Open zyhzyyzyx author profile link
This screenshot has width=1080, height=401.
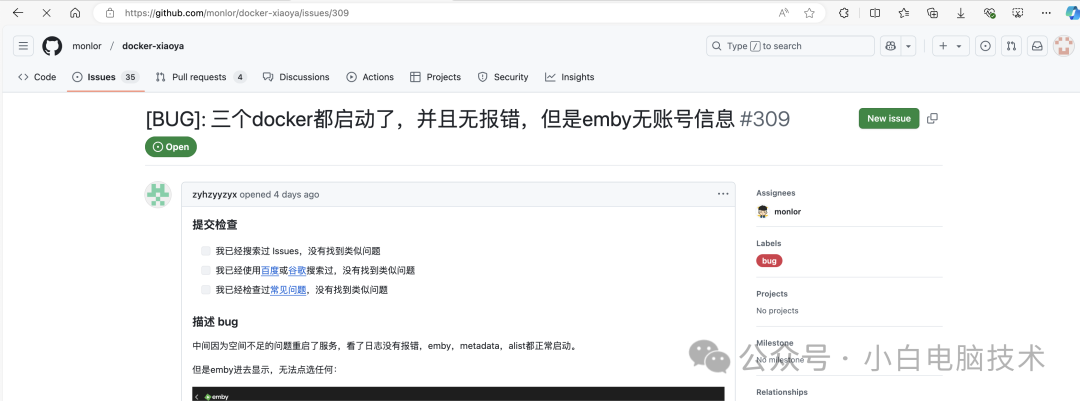pyautogui.click(x=215, y=194)
